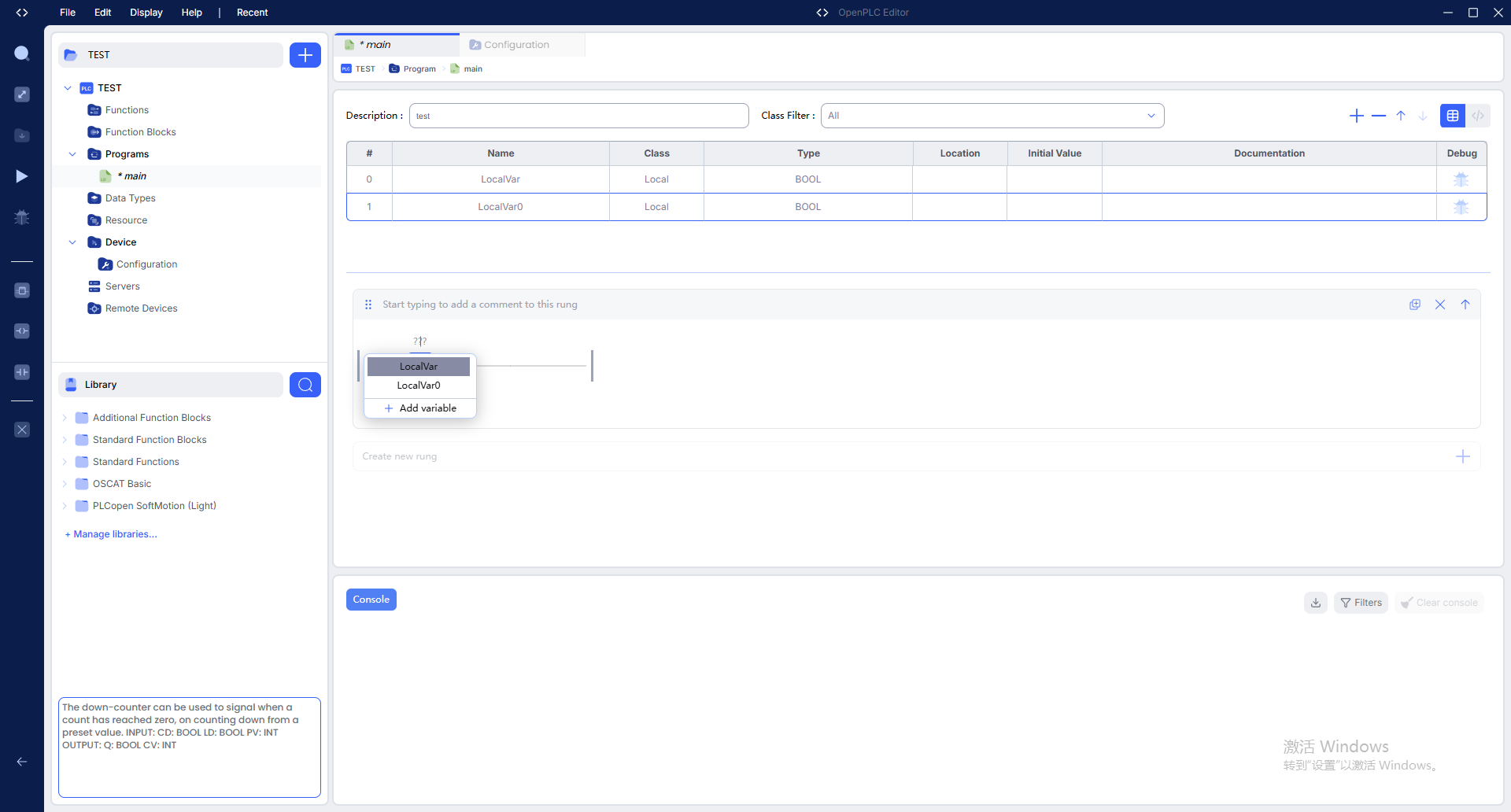
Task: Download the console log with the download icon
Action: coord(1316,603)
